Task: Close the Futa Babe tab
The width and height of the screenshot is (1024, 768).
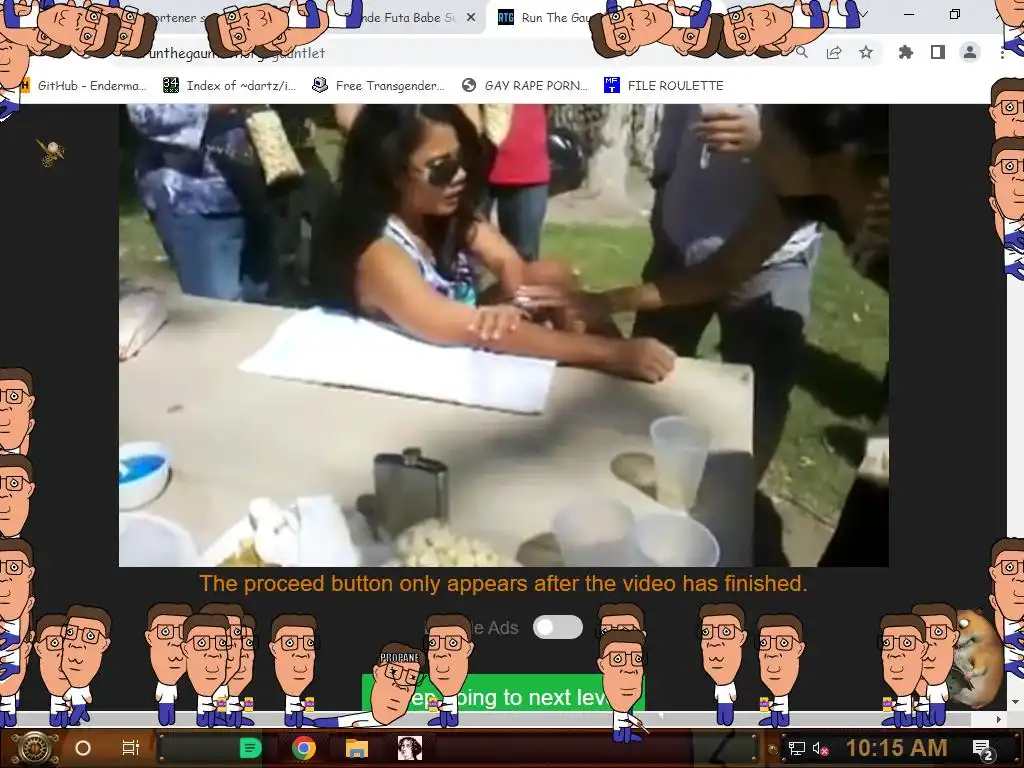Action: click(471, 18)
